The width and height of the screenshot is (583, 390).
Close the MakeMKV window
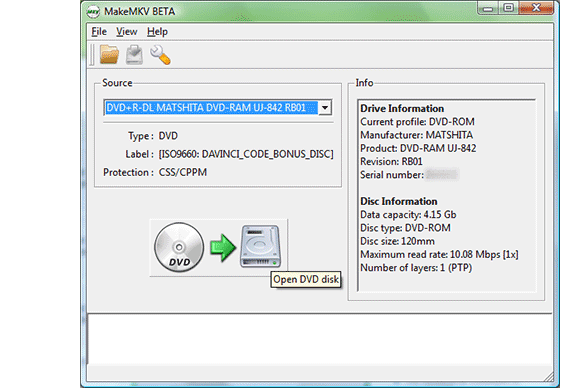pyautogui.click(x=536, y=8)
